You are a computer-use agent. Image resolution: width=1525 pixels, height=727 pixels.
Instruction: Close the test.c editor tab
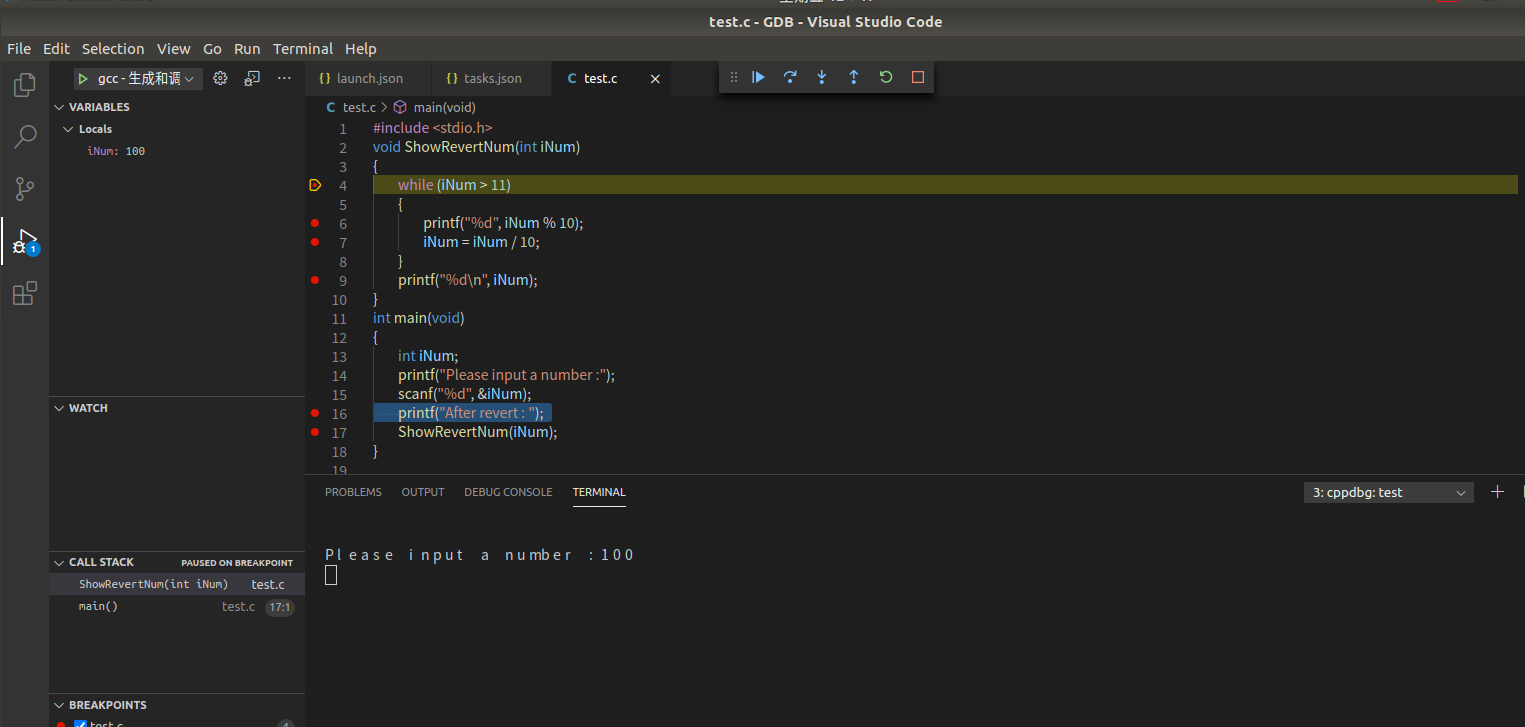click(655, 79)
